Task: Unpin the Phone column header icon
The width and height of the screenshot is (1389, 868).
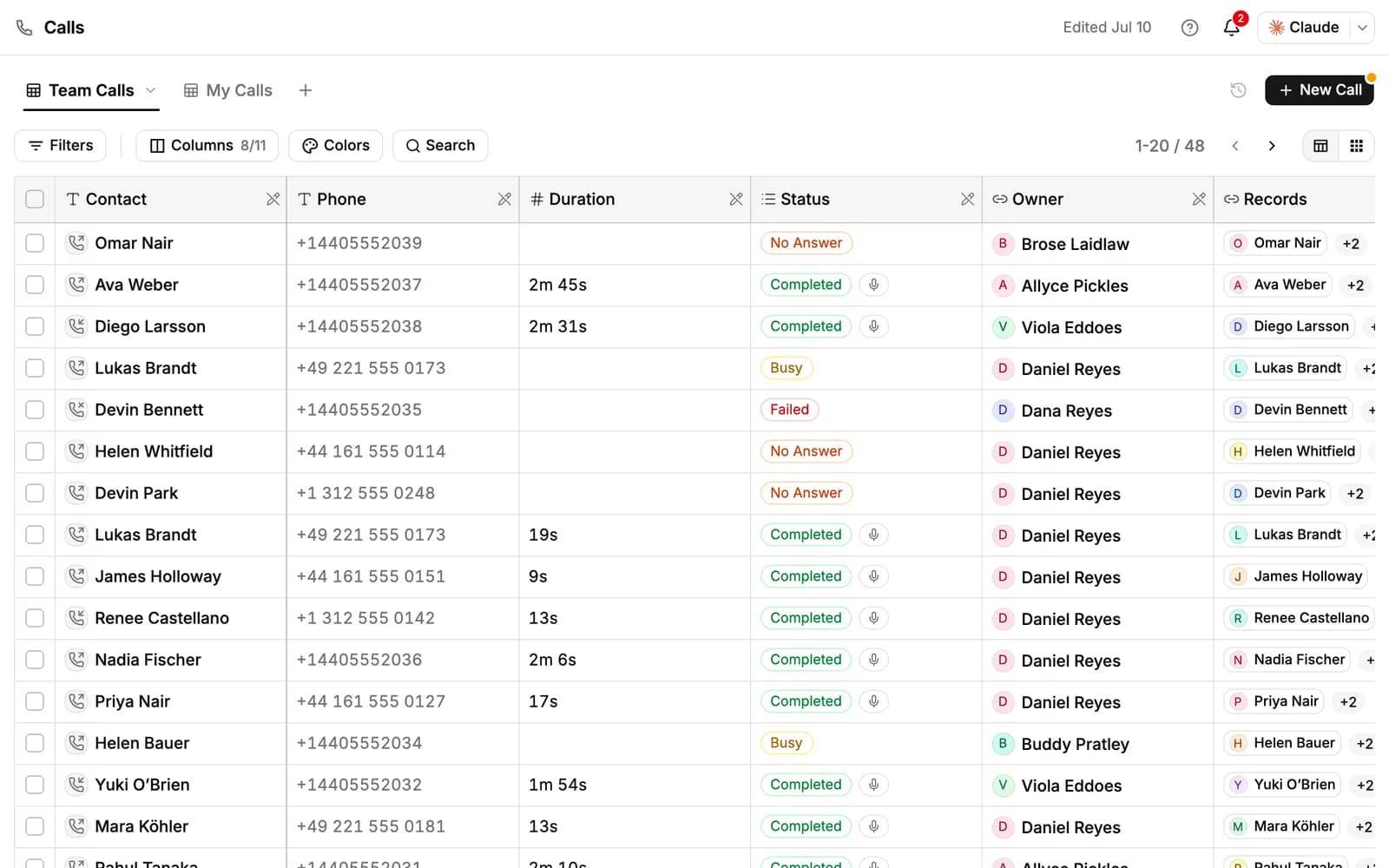Action: pos(504,200)
